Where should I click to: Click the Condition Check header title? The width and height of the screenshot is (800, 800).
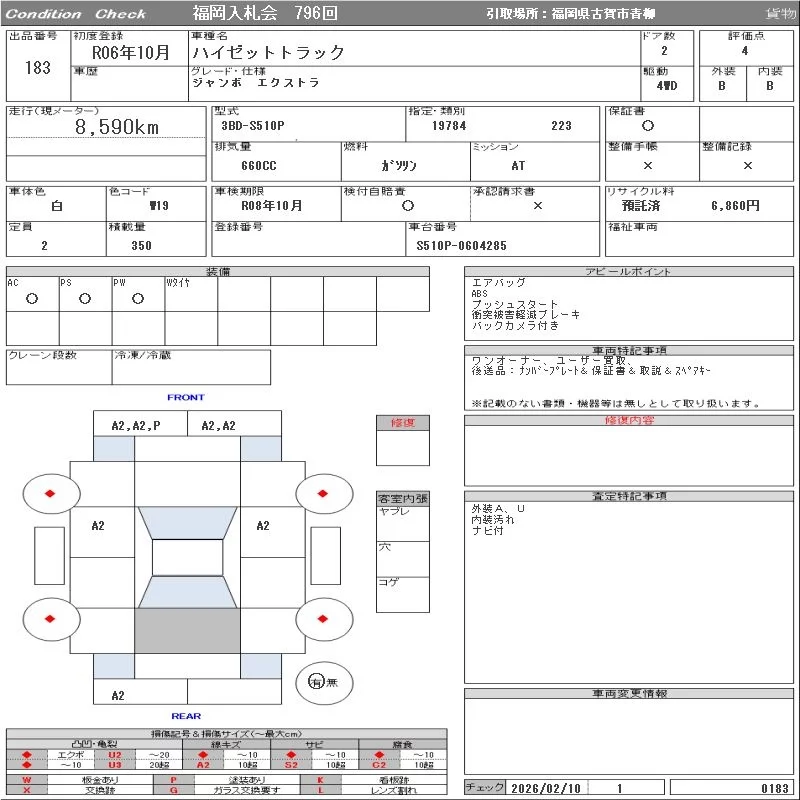[77, 14]
